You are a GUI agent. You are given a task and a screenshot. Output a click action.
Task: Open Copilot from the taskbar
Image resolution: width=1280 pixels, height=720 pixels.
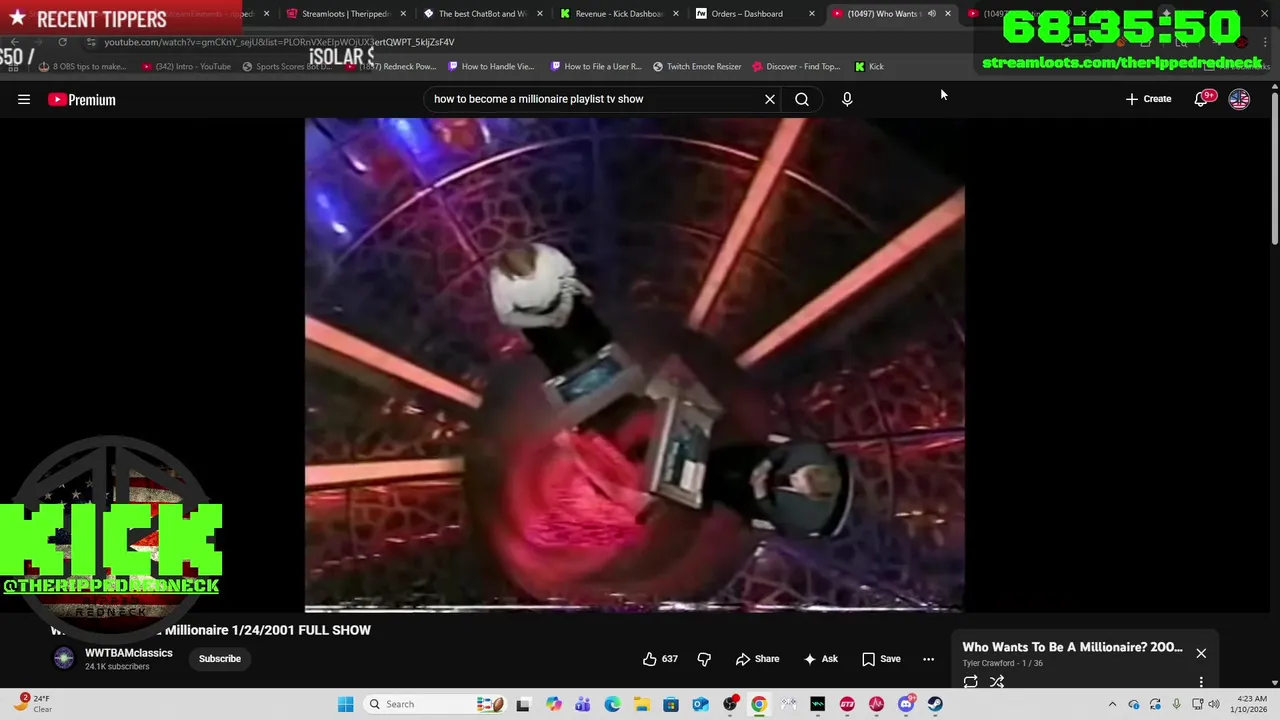pyautogui.click(x=553, y=704)
